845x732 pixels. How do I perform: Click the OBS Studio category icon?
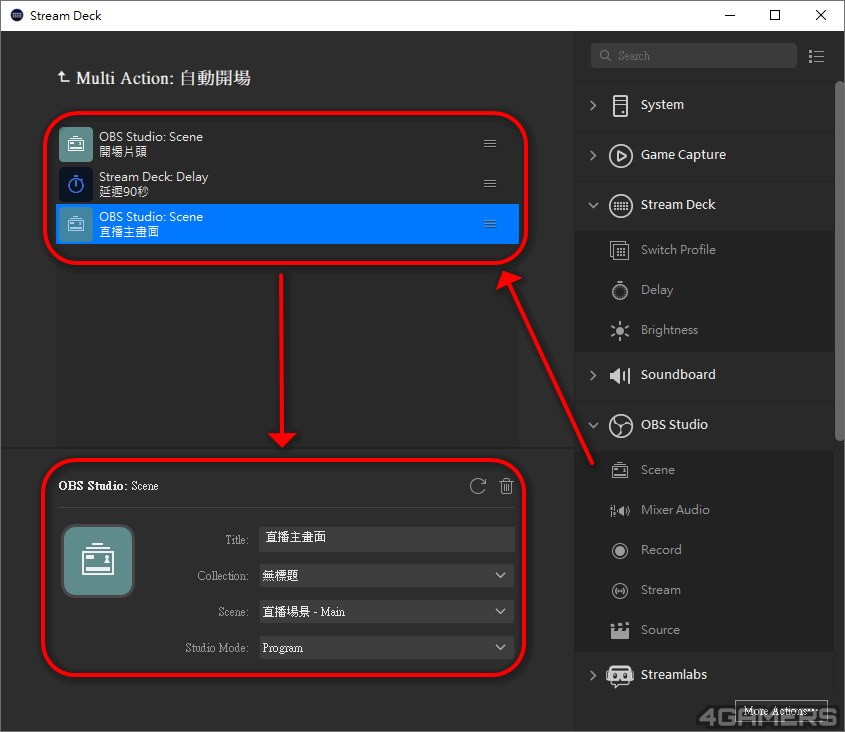(620, 425)
